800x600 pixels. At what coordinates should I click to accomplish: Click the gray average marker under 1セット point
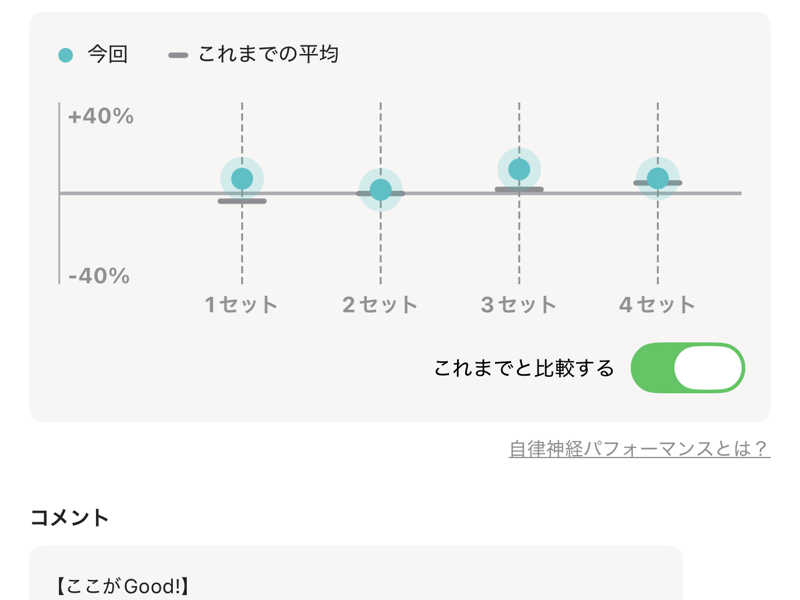[x=242, y=201]
